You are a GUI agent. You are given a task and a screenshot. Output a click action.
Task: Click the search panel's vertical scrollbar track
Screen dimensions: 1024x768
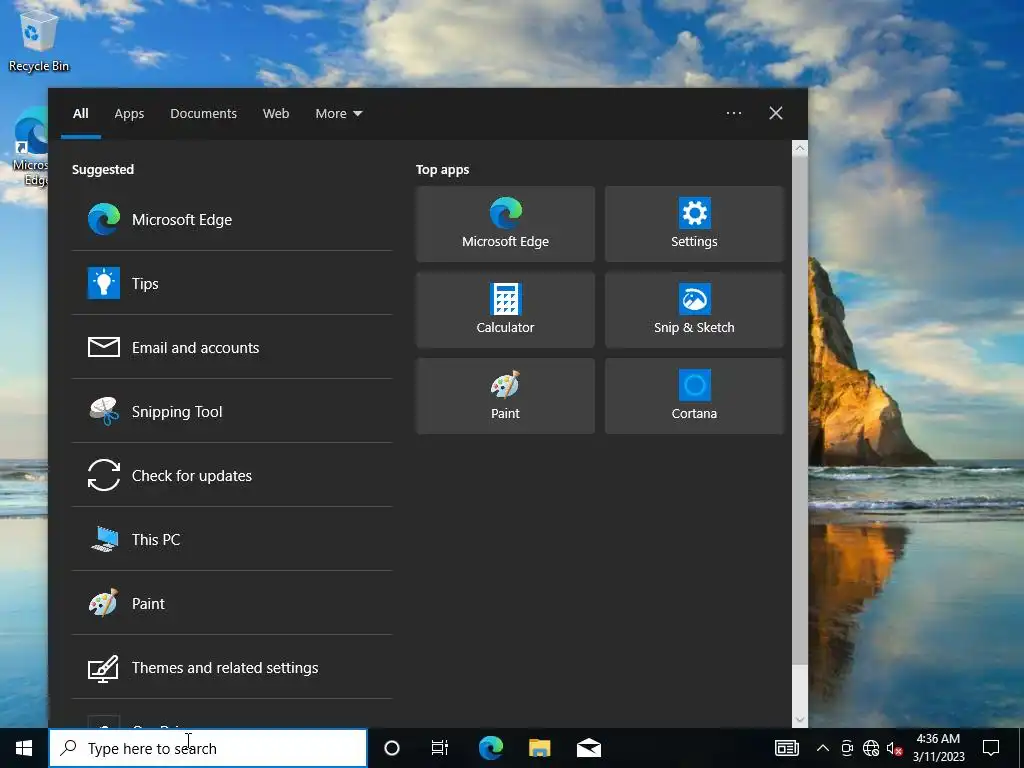[x=799, y=689]
